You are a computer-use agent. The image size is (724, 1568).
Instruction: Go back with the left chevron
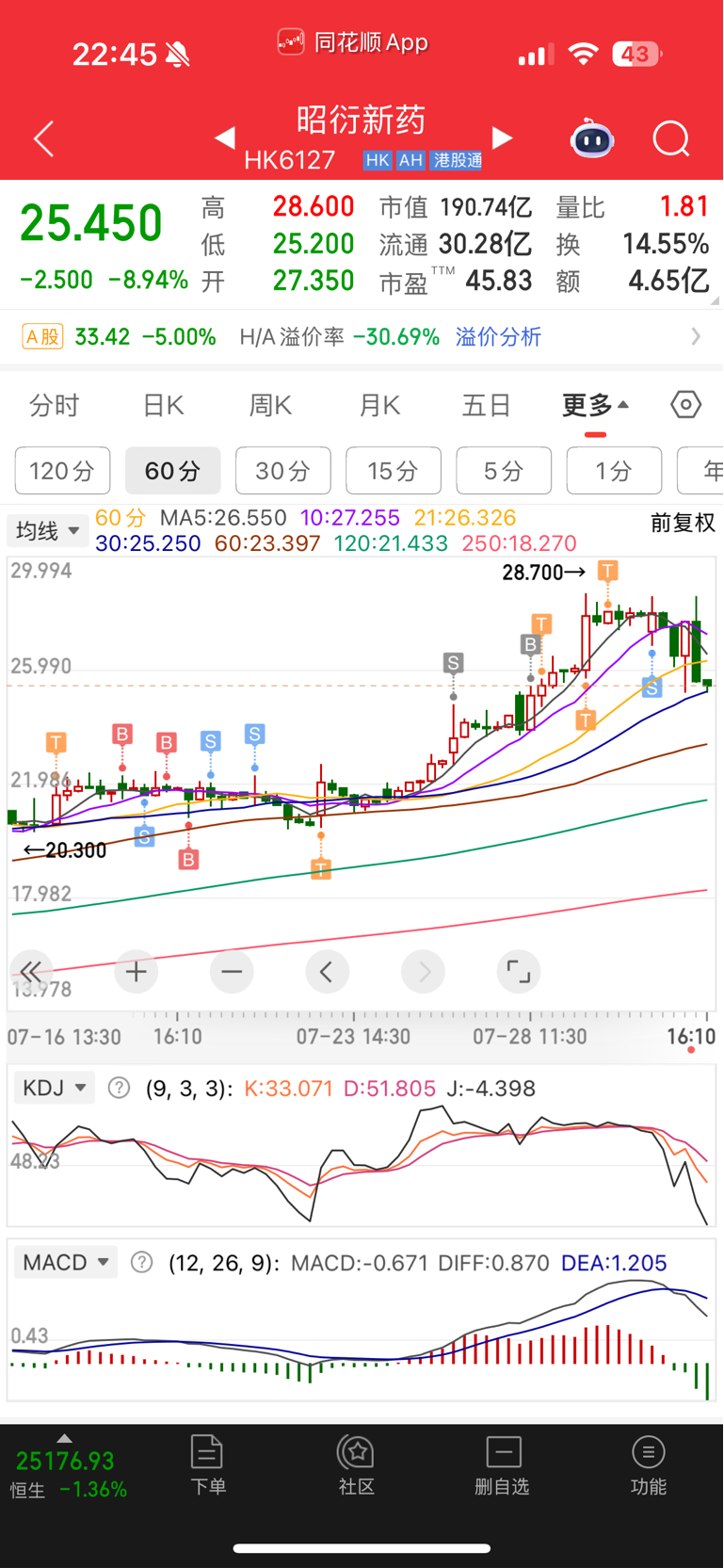tap(43, 139)
